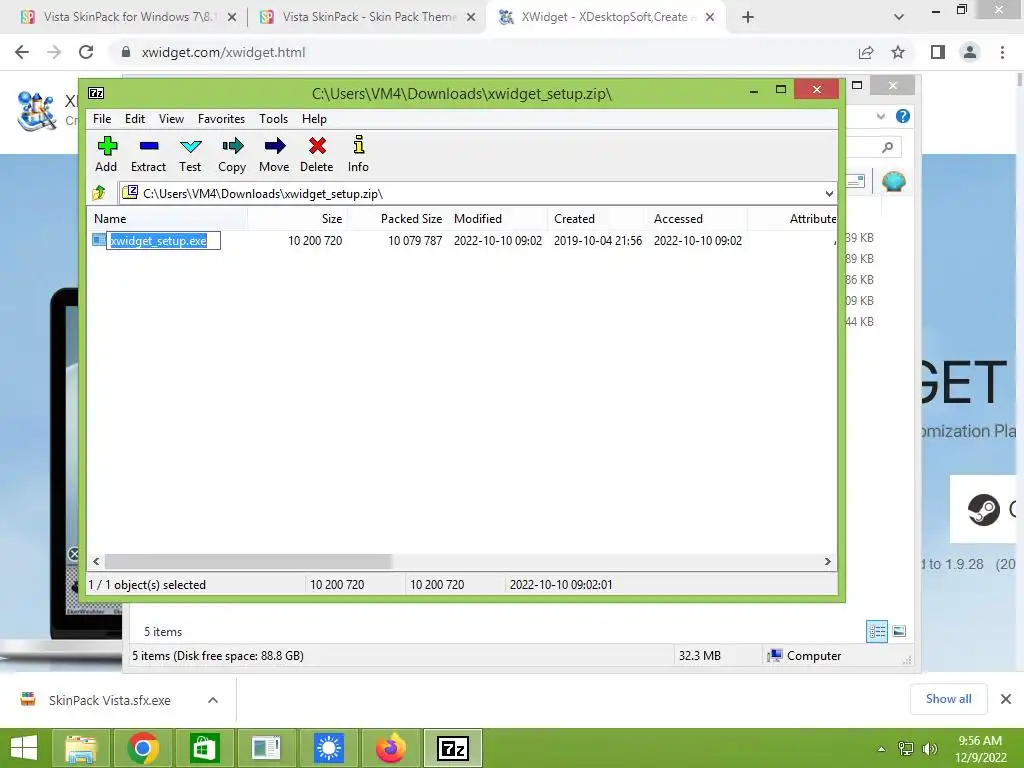Bookmark this page with the star icon

pyautogui.click(x=898, y=52)
